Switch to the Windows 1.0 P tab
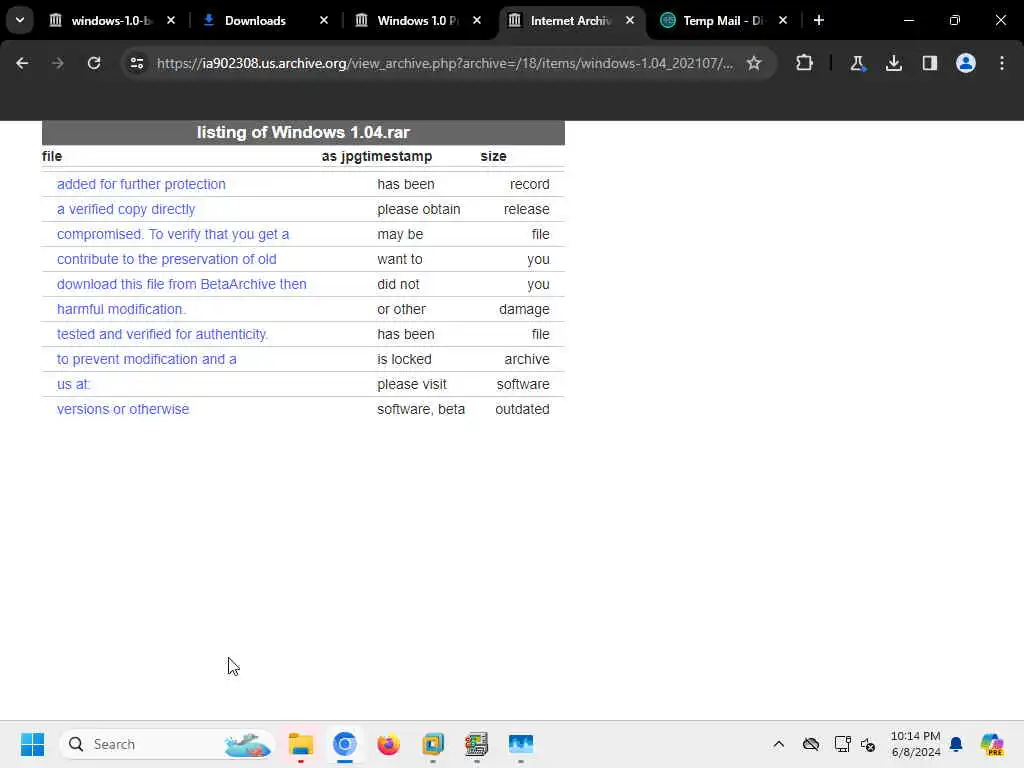This screenshot has width=1024, height=768. point(418,20)
